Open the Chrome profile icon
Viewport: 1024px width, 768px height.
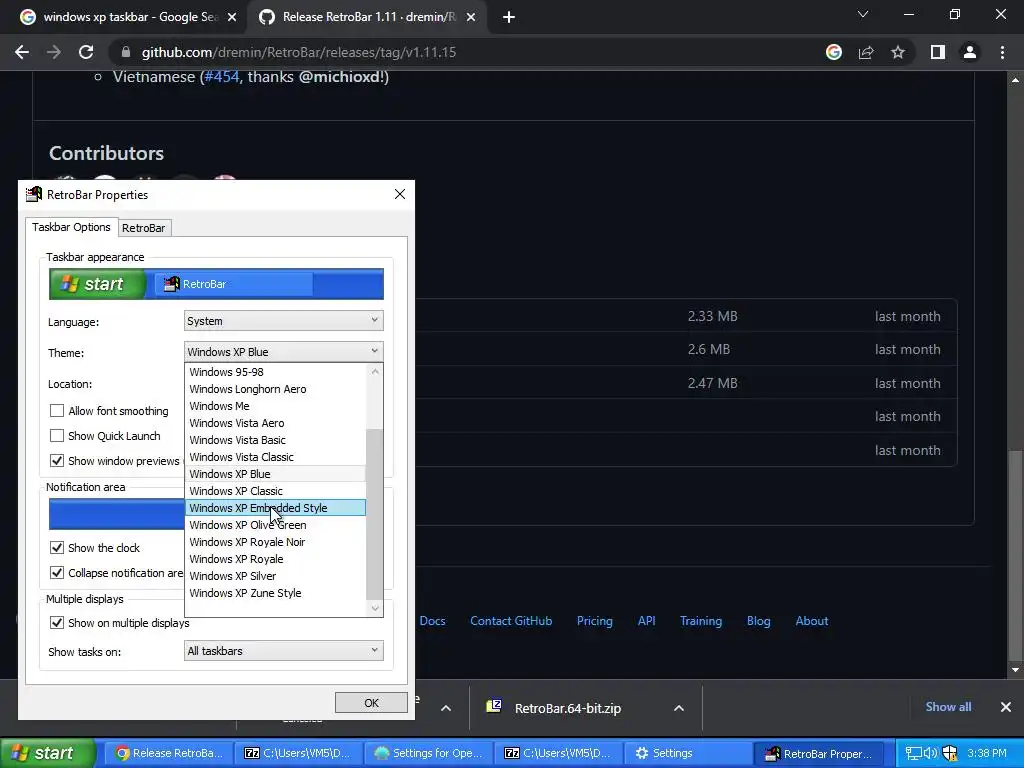[x=970, y=52]
